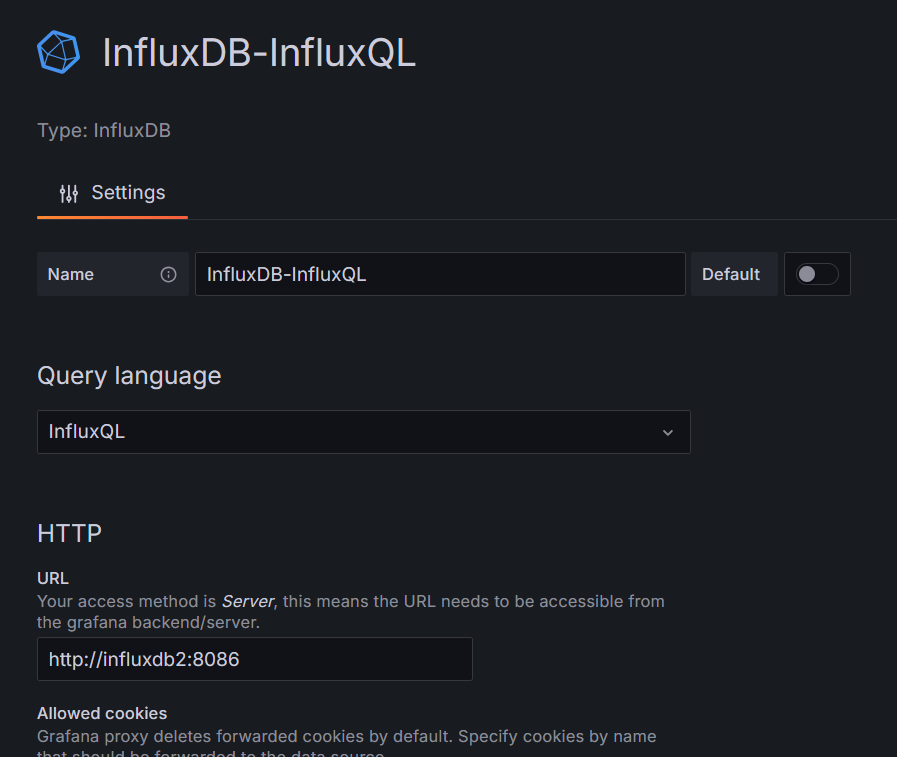
Task: Show the Name field info tooltip icon
Action: pyautogui.click(x=168, y=275)
